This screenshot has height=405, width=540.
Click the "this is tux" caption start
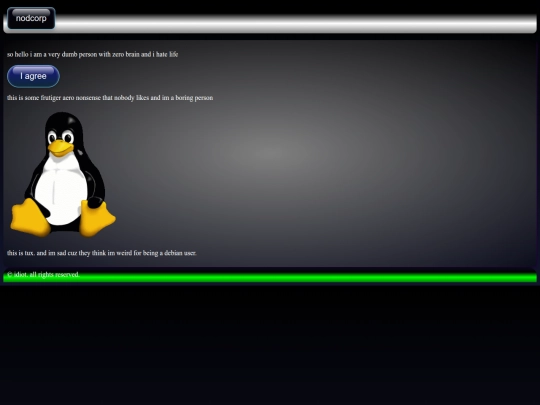(x=21, y=253)
